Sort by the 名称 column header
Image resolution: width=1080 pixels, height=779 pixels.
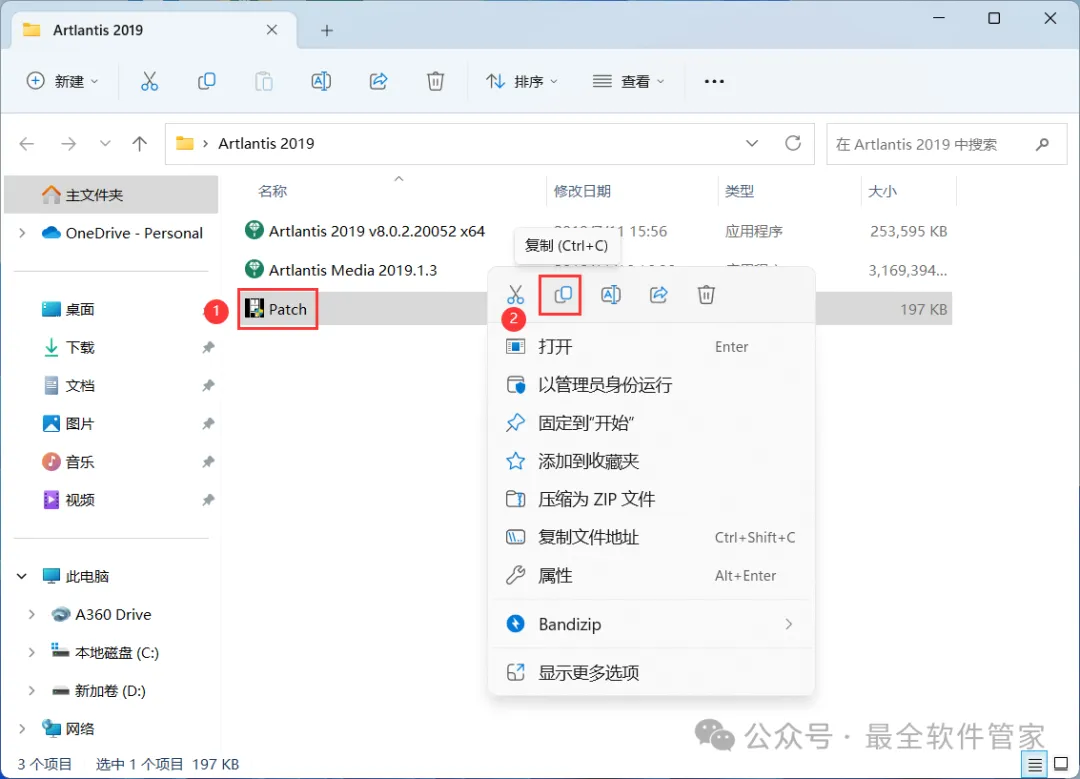[x=273, y=191]
